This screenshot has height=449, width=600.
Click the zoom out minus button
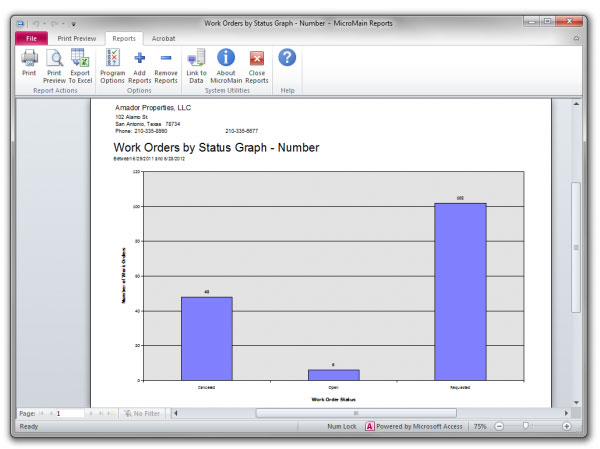pos(497,426)
